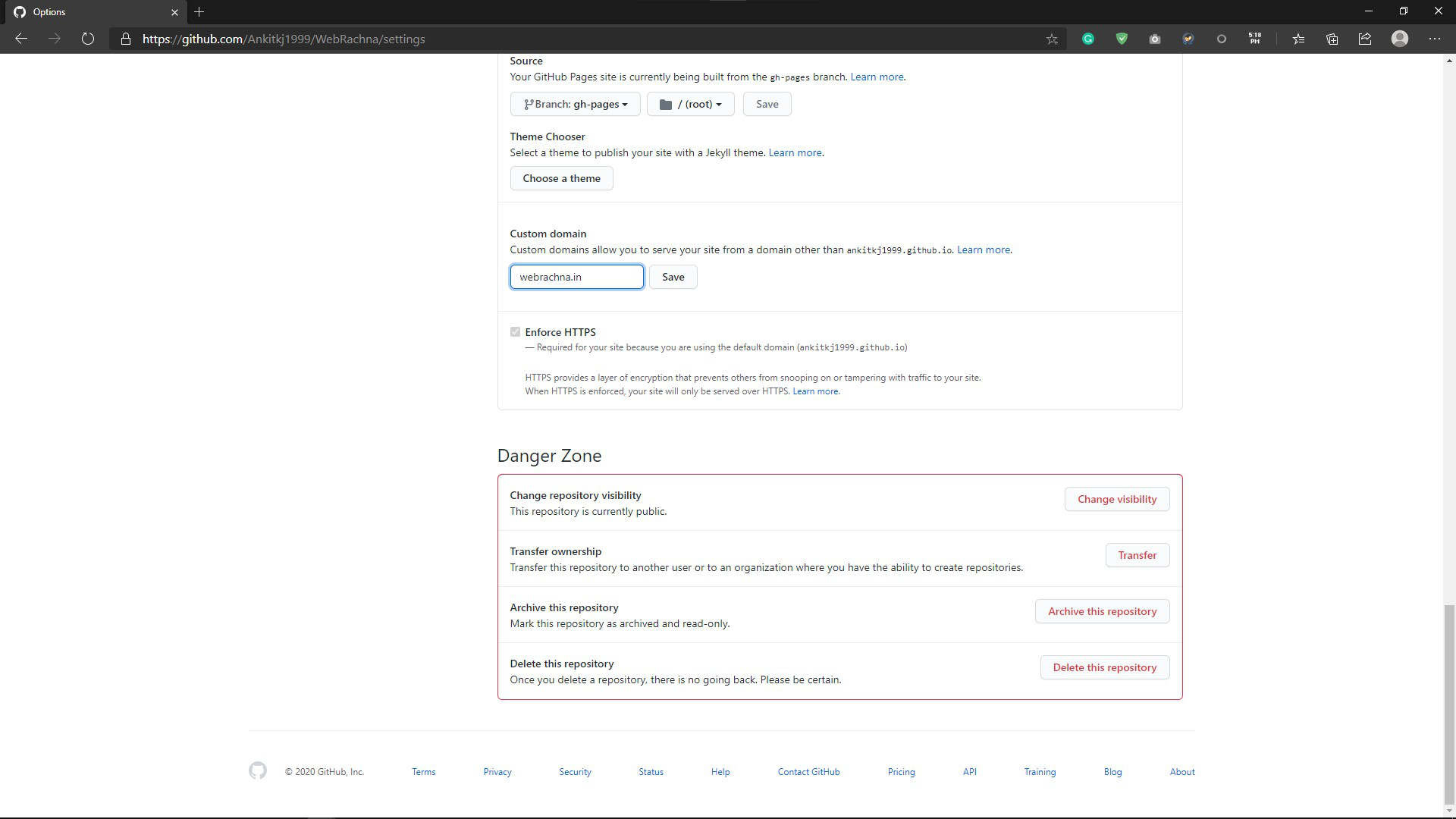The height and width of the screenshot is (819, 1456).
Task: Refresh the page using the reload icon
Action: (88, 39)
